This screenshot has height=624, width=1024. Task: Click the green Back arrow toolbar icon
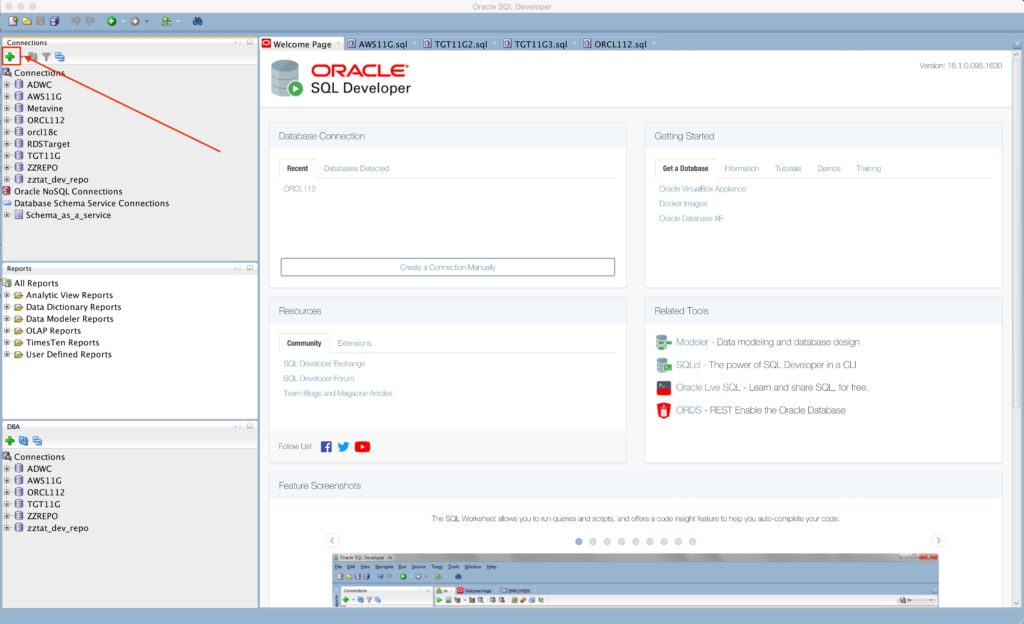tap(111, 21)
